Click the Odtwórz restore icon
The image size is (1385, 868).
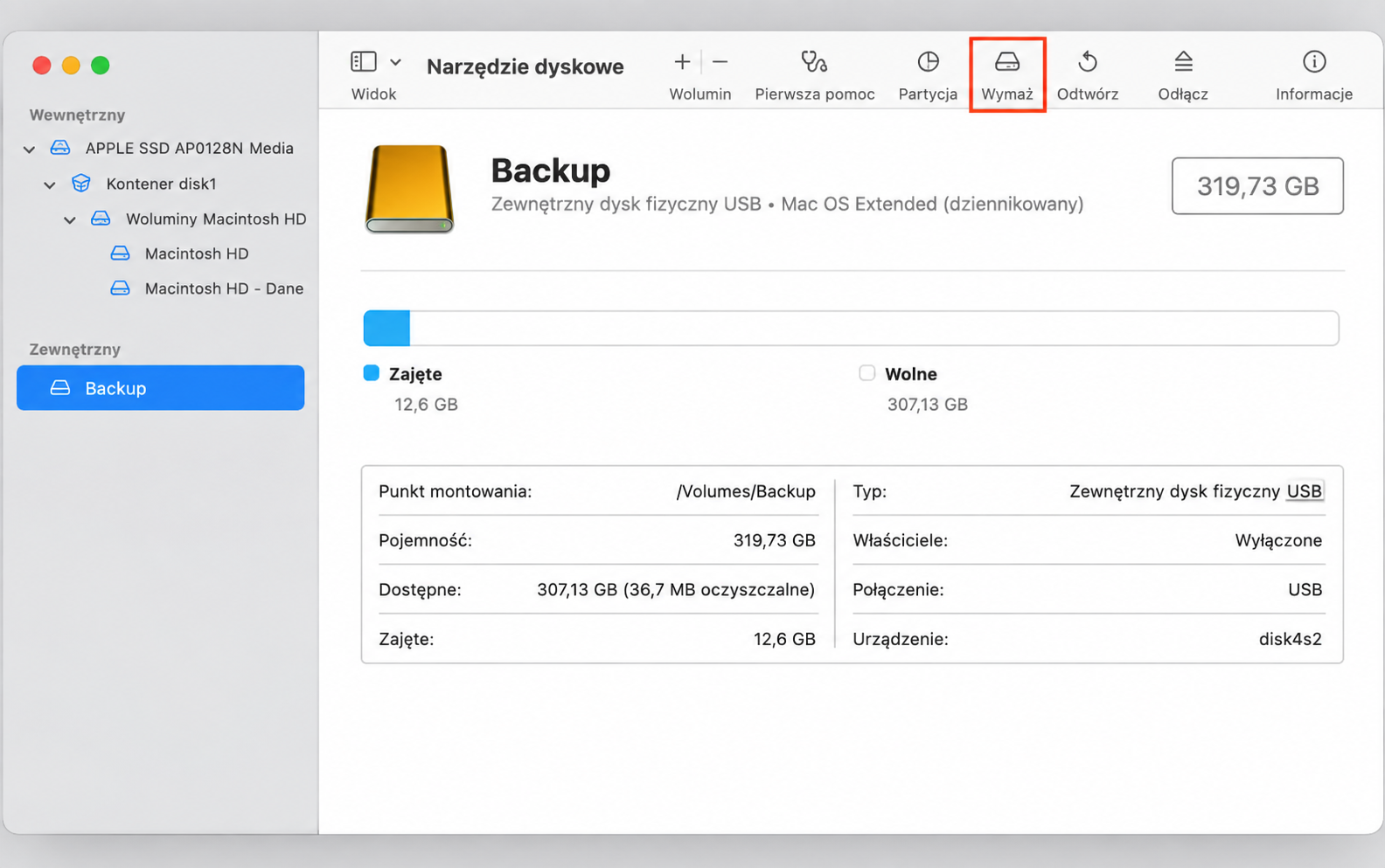tap(1088, 62)
